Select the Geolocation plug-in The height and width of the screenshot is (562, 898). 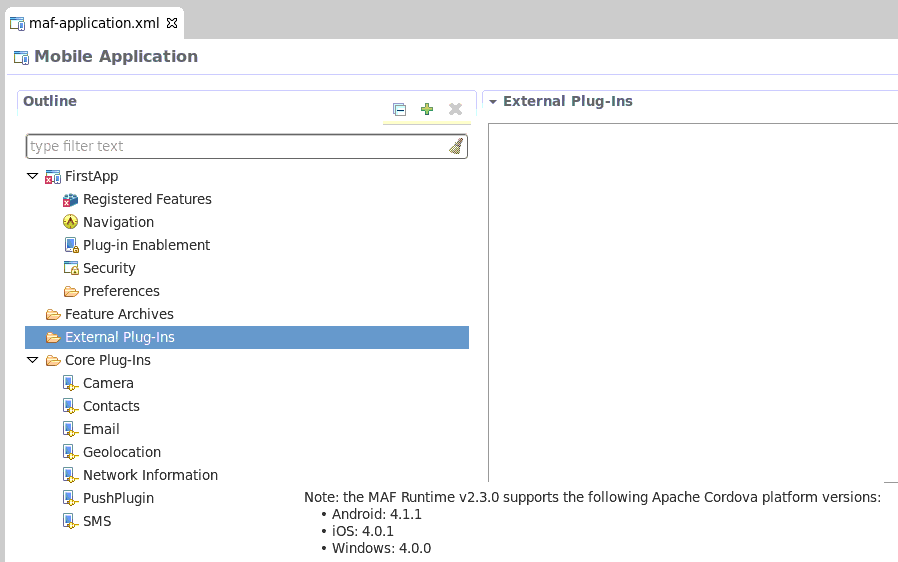click(122, 452)
